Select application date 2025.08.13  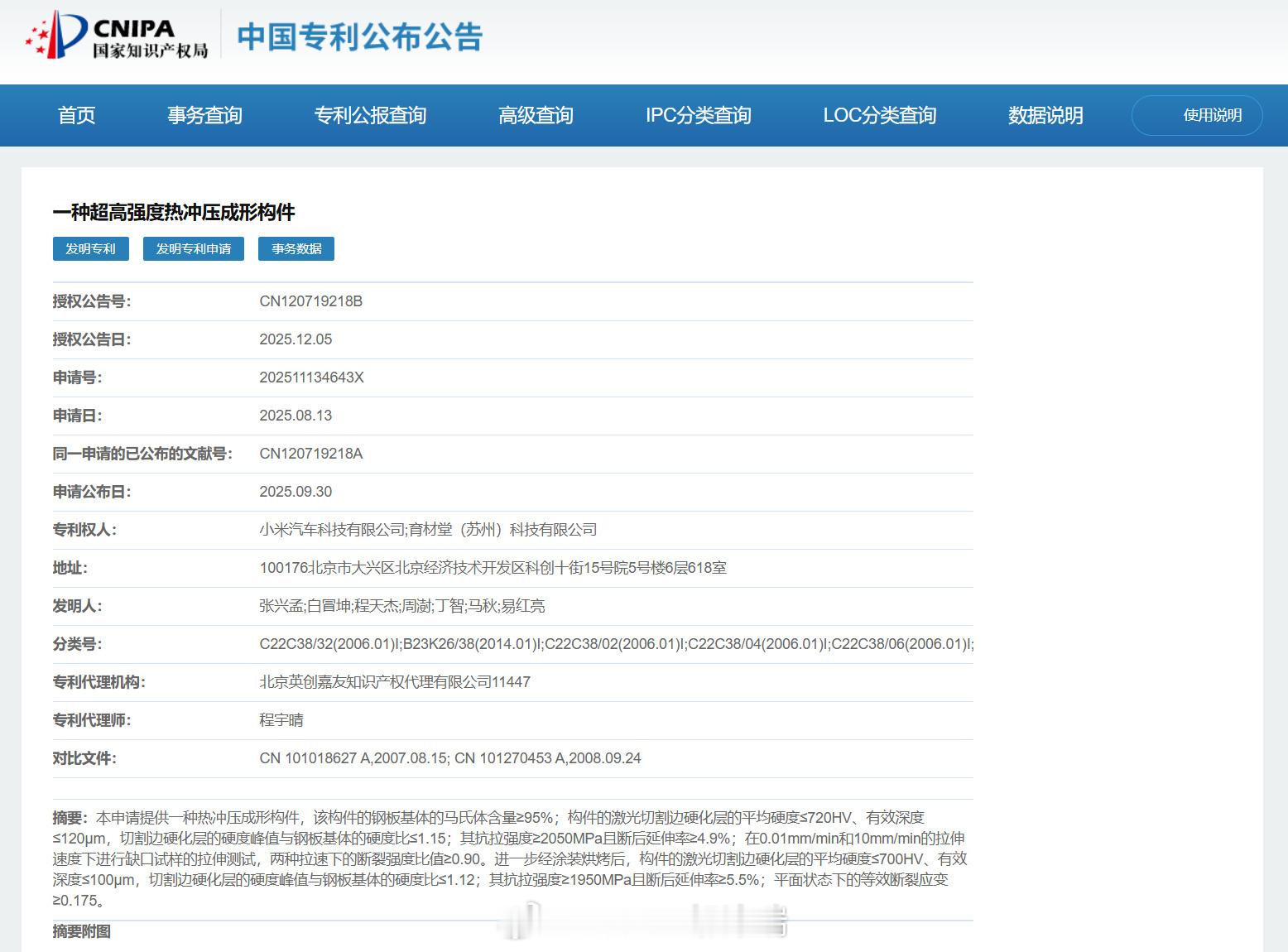click(x=296, y=416)
